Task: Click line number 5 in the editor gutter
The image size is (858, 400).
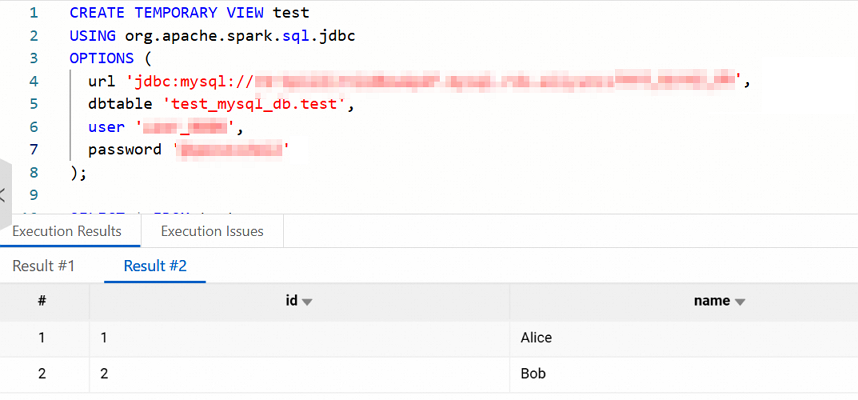Action: pos(34,104)
